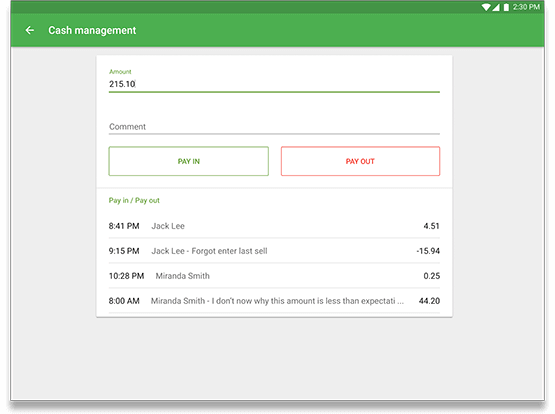This screenshot has height=414, width=555.
Task: Tap the battery status icon
Action: tap(506, 7)
